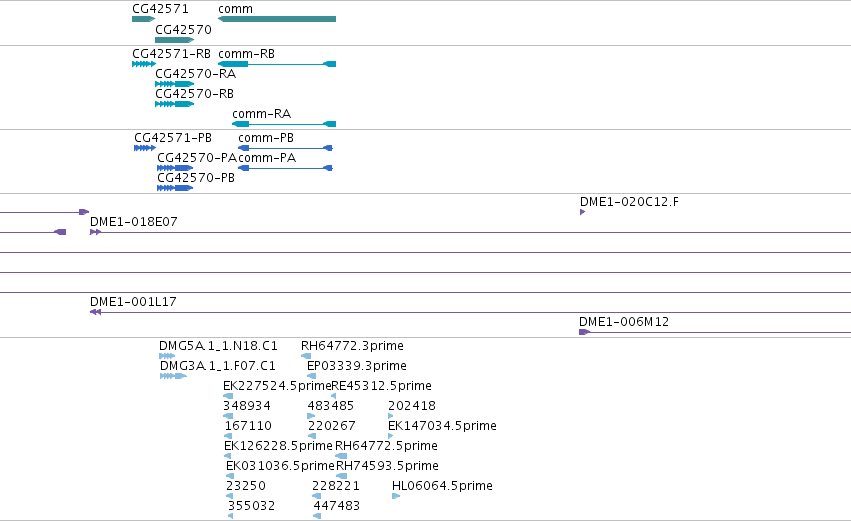Viewport: 851px width, 521px height.
Task: Click the EK147034.5prime EST label
Action: pos(442,425)
